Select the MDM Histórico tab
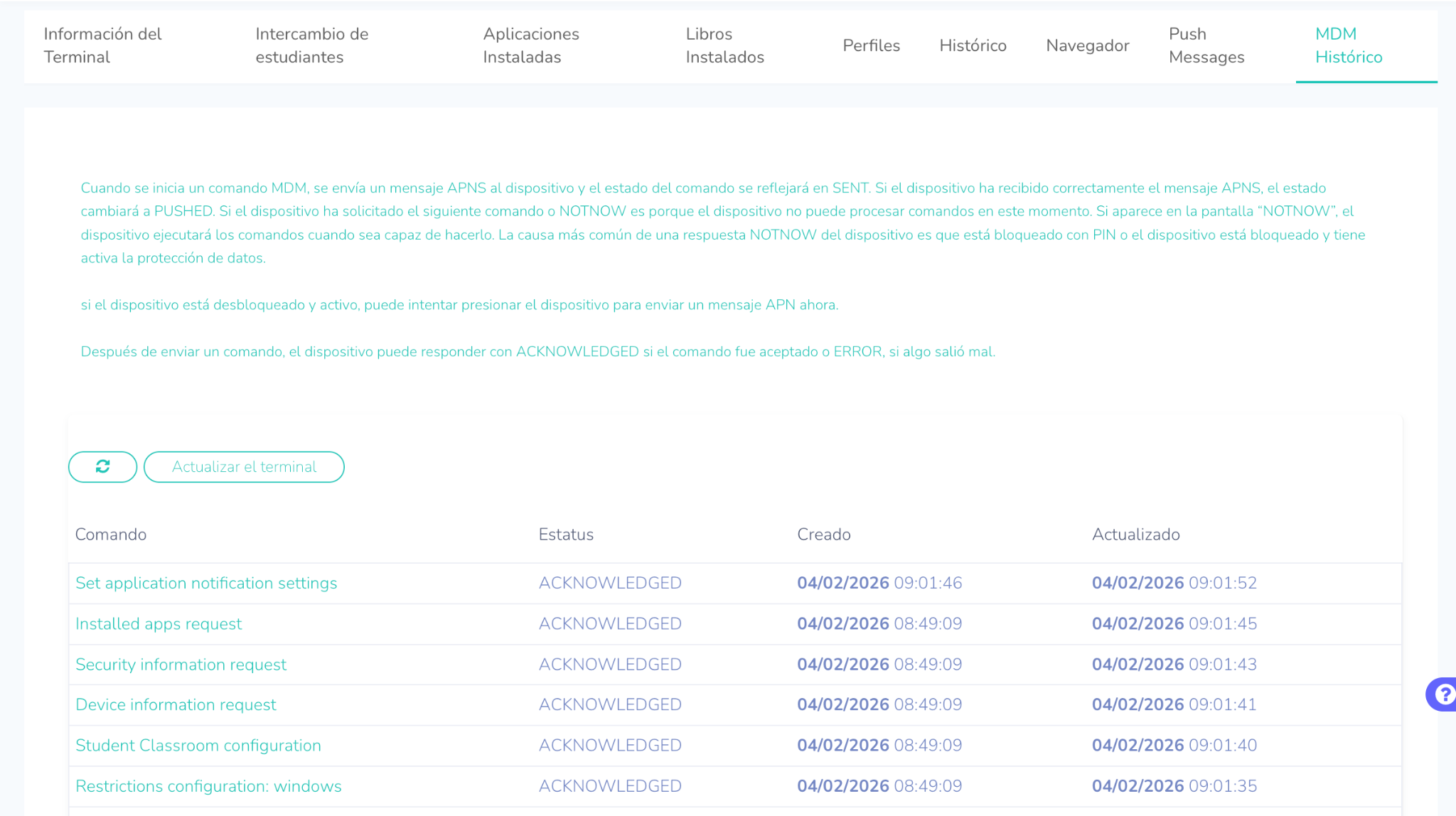Screen dimensions: 1456x816 1348,45
